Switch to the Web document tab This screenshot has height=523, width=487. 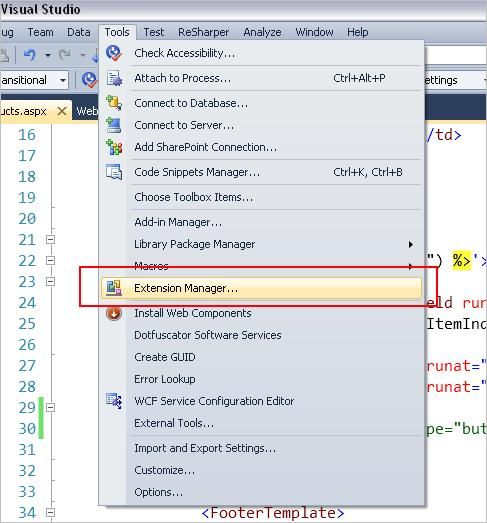pyautogui.click(x=86, y=111)
